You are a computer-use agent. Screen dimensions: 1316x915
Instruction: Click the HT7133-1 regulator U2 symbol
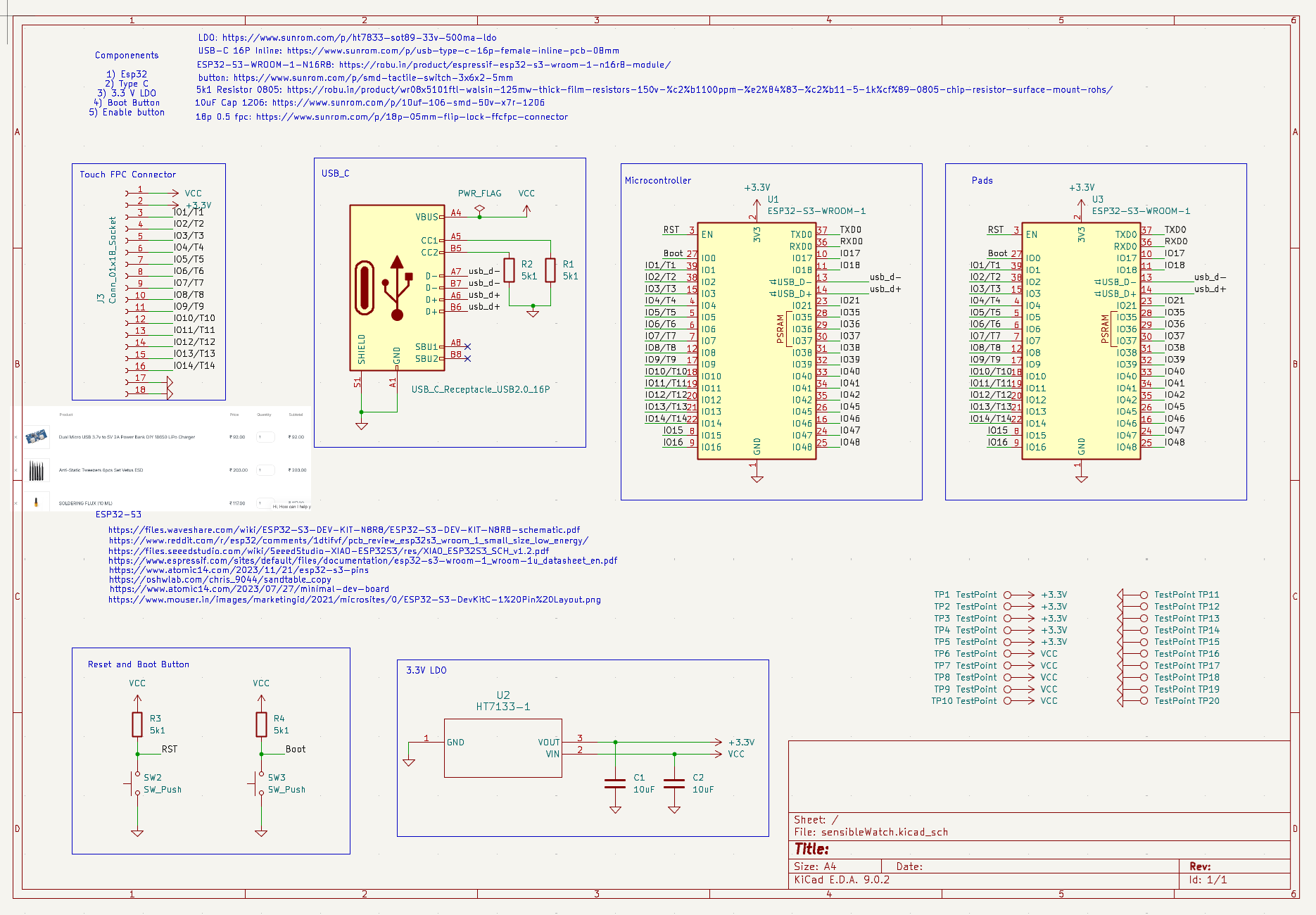502,747
